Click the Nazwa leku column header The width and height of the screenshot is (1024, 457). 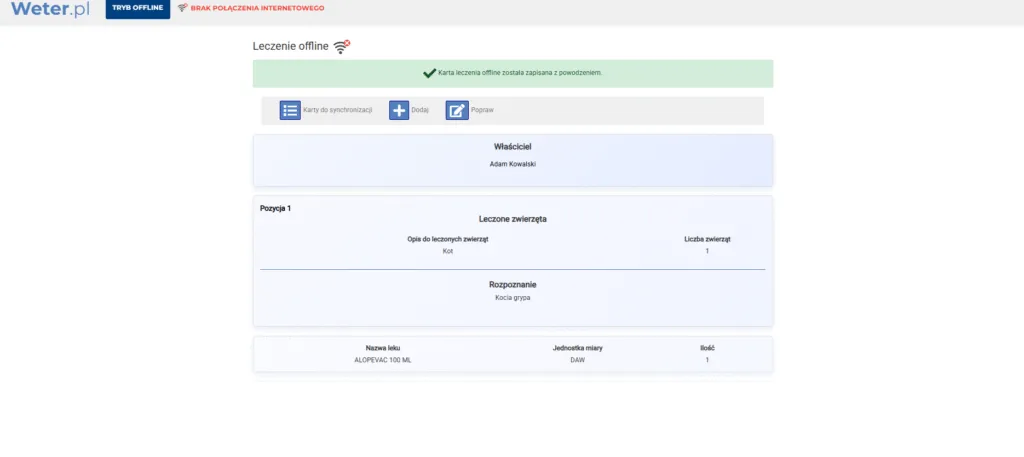click(383, 348)
